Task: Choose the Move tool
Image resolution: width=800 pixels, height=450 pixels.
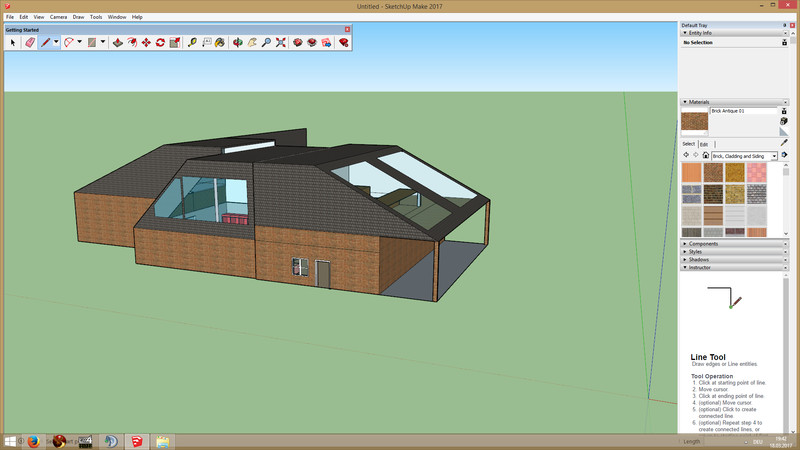Action: coord(147,43)
